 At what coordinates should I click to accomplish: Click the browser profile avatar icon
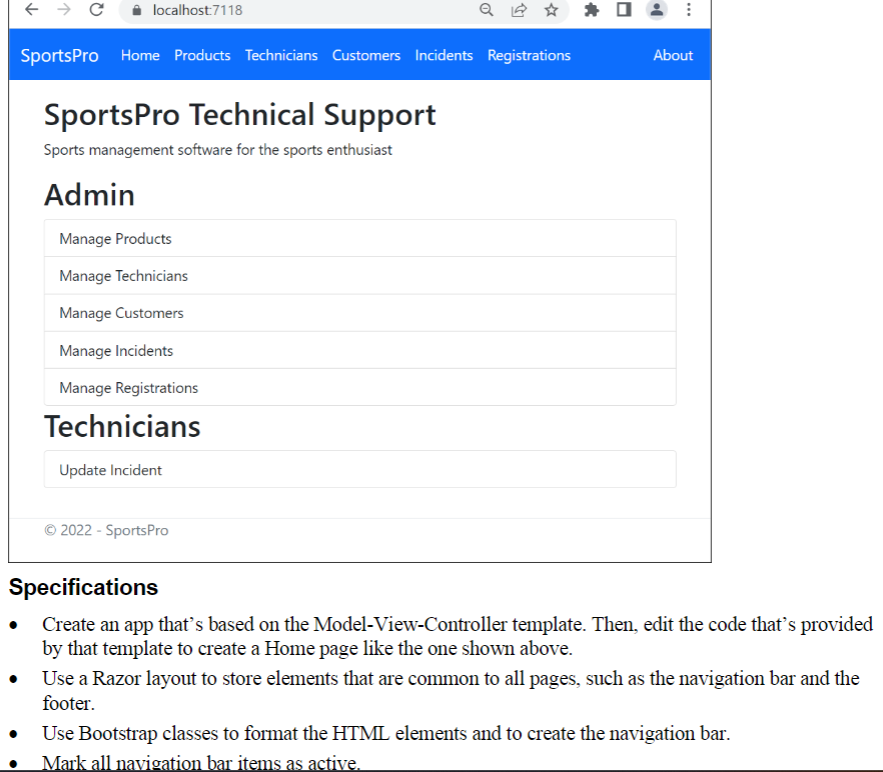656,11
